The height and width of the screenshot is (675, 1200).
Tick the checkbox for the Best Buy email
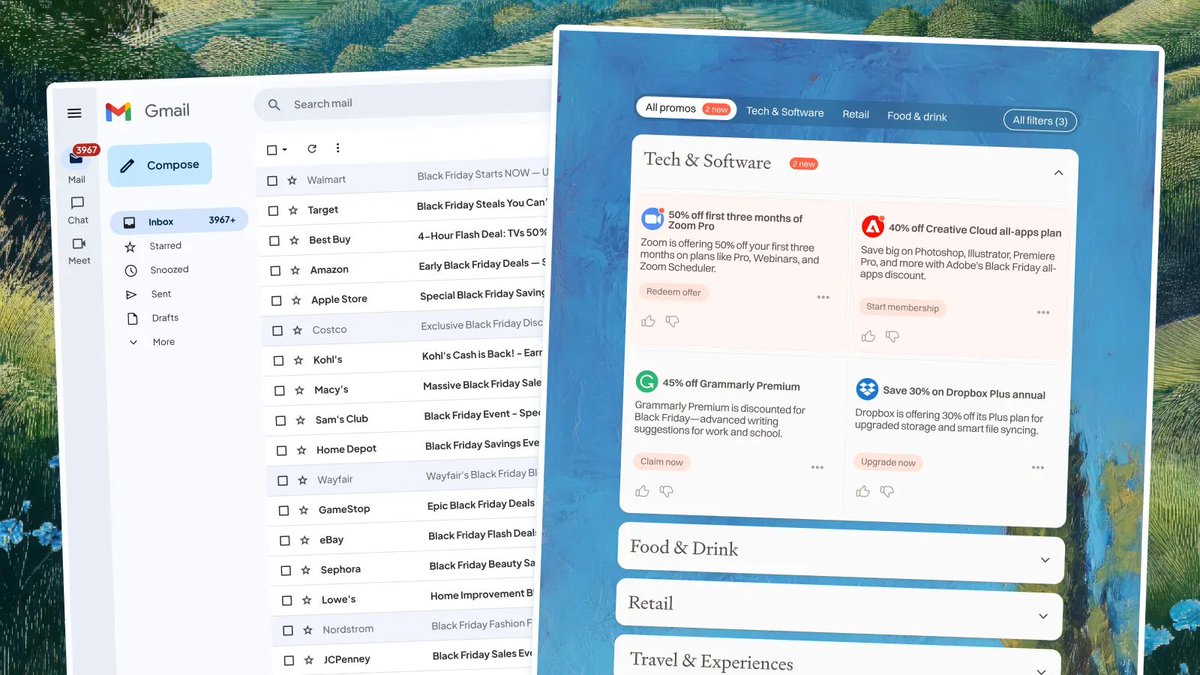click(274, 241)
